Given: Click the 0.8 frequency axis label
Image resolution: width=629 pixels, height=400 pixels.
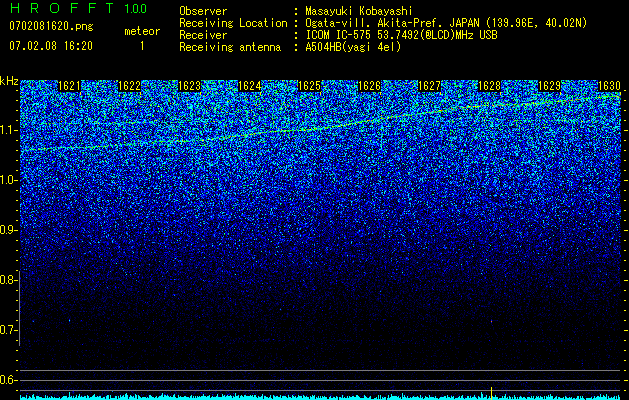Looking at the screenshot, I should [7, 280].
